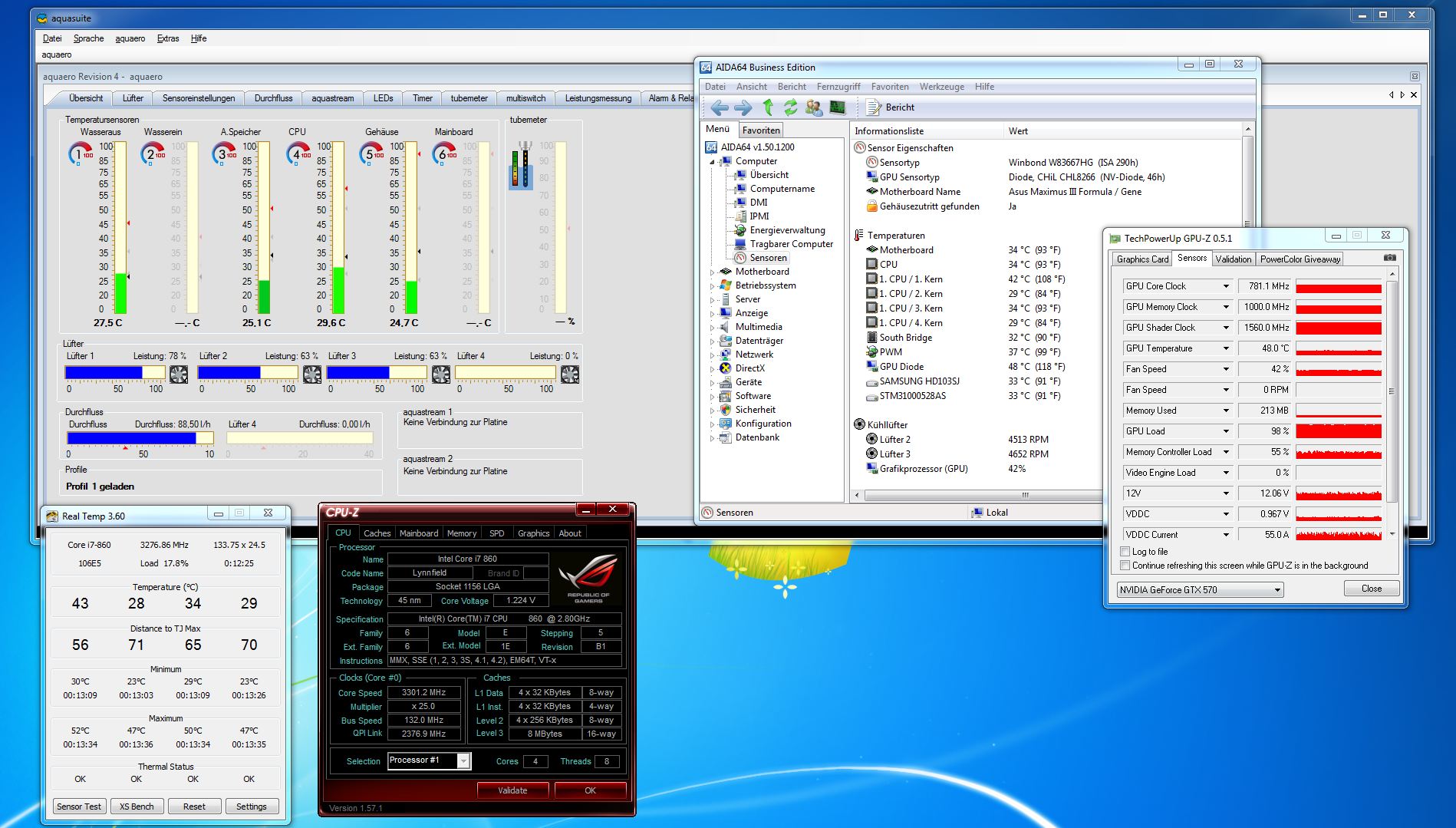Click the AIDA64 users remote icon
This screenshot has width=1456, height=828.
point(814,107)
